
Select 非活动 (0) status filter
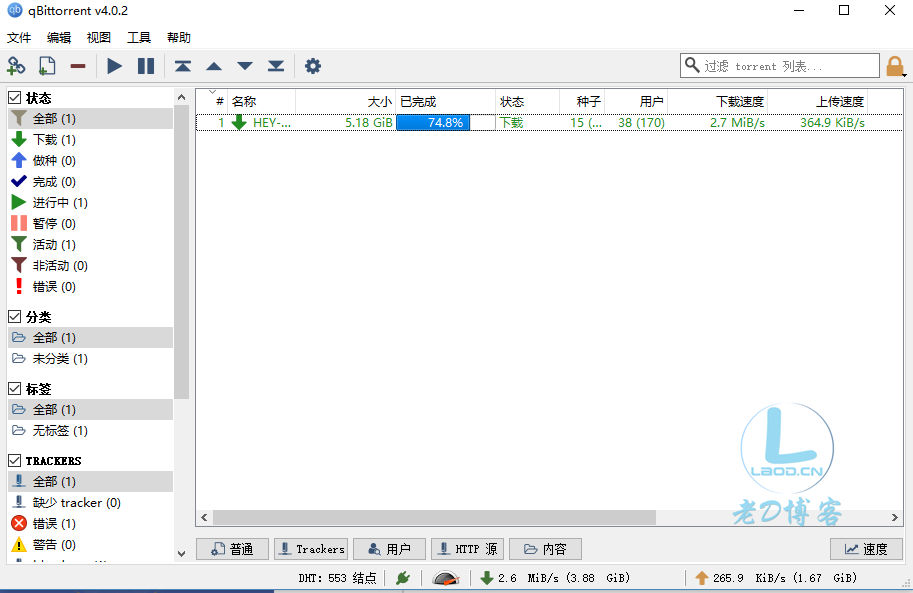pyautogui.click(x=91, y=266)
